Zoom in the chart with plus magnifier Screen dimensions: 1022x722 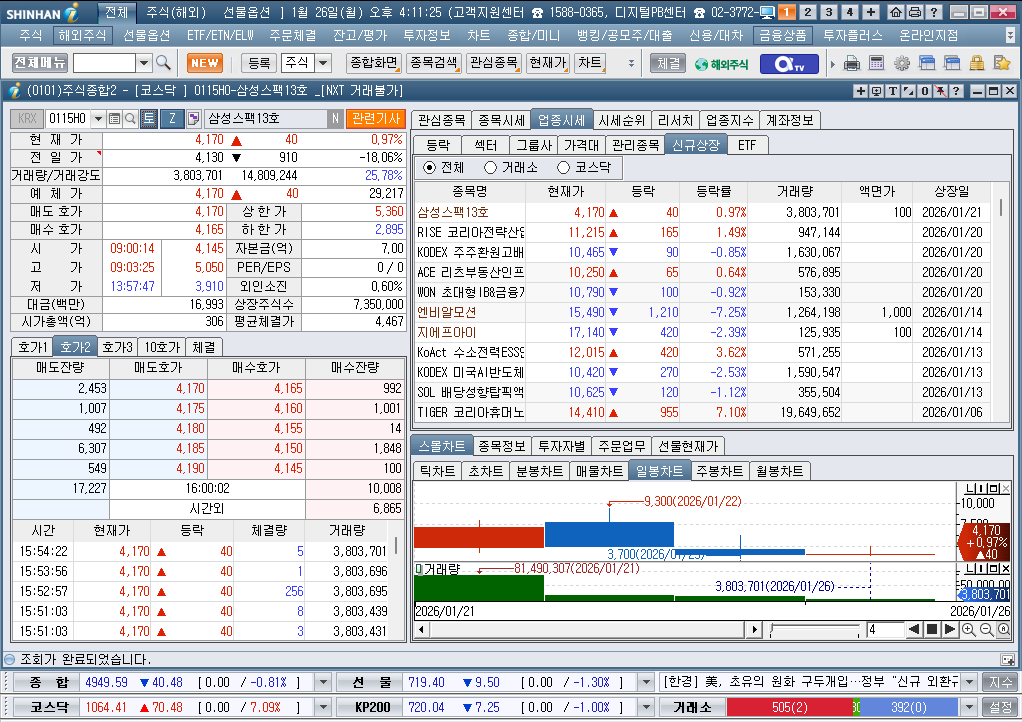coord(969,629)
